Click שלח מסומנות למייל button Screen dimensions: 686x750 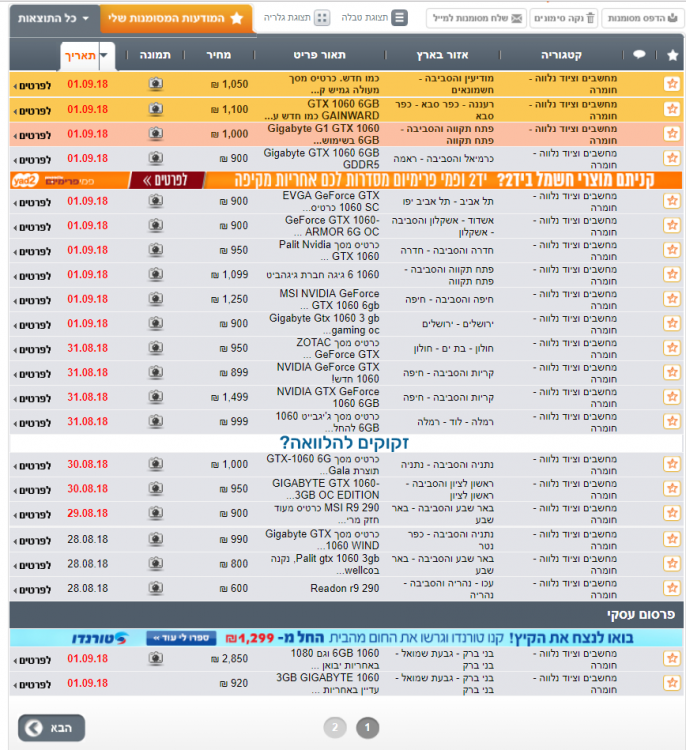point(476,18)
